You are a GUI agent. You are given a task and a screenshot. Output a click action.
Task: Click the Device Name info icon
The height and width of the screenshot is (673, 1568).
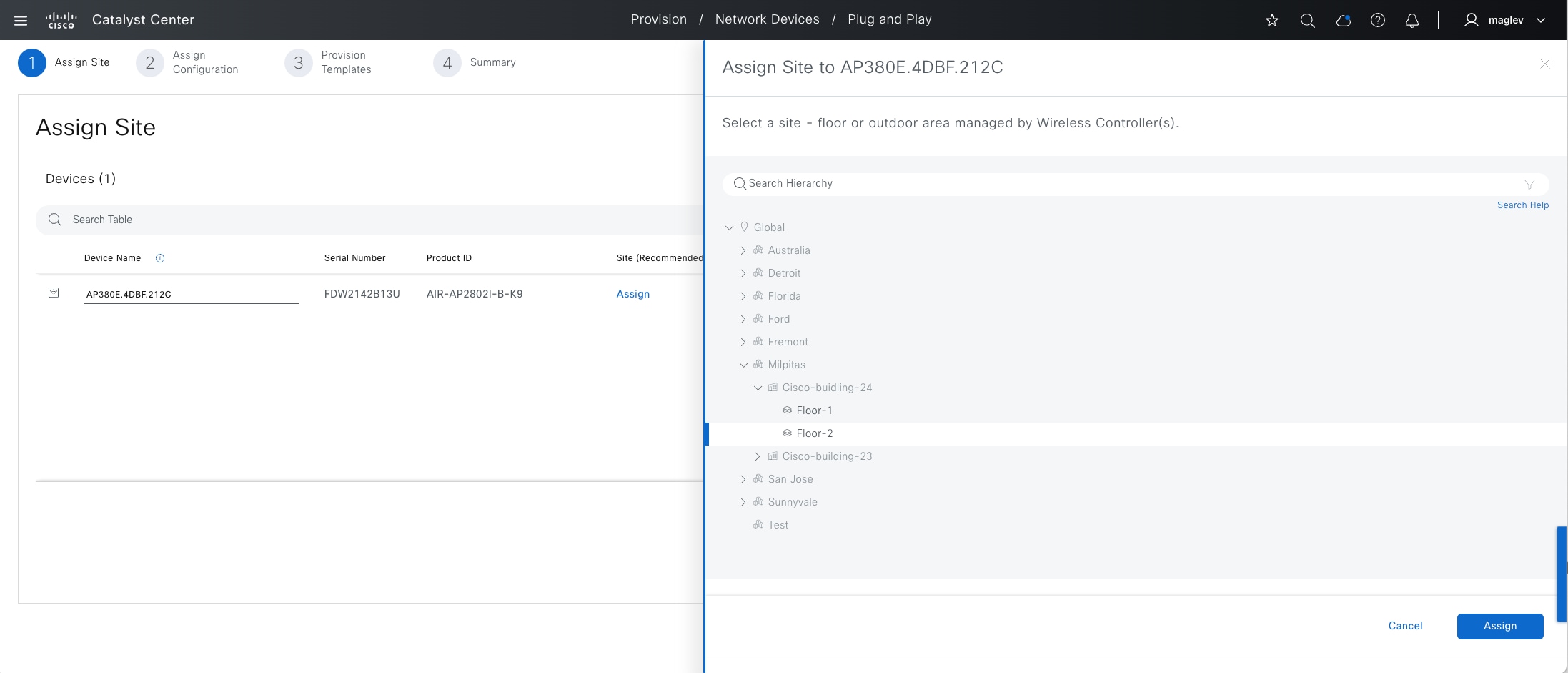pyautogui.click(x=160, y=258)
